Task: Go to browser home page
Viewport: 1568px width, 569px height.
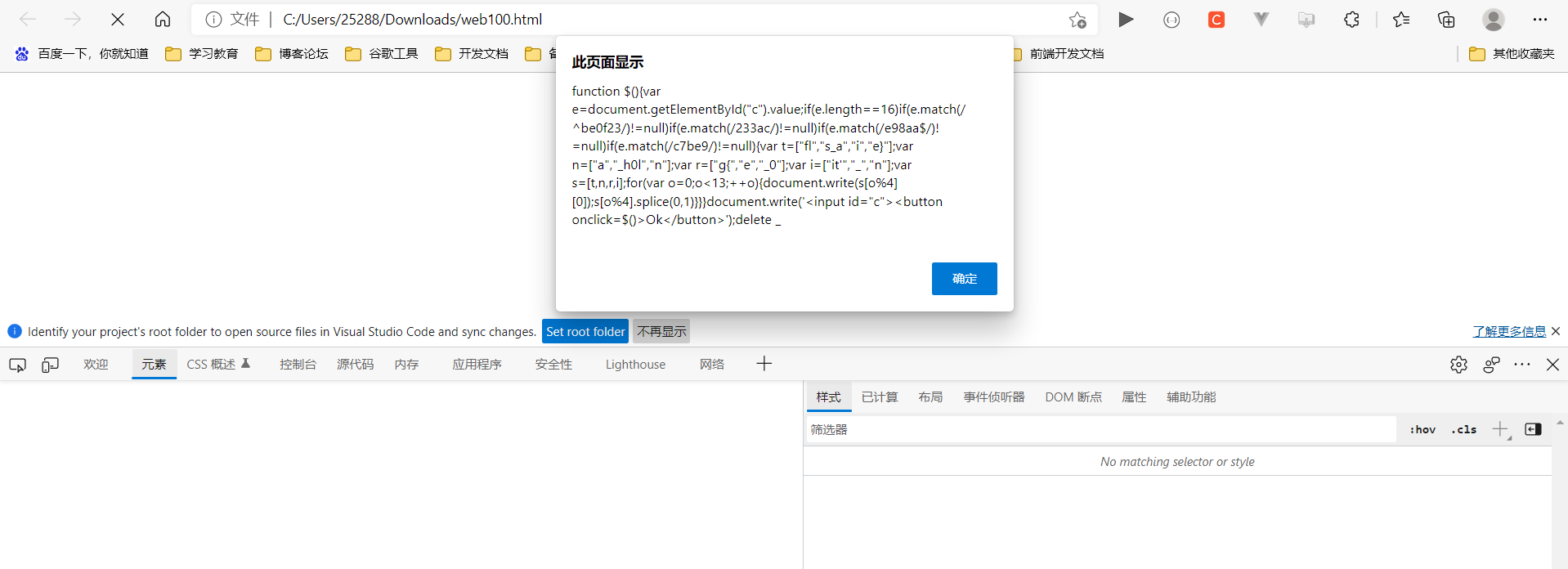Action: tap(163, 20)
